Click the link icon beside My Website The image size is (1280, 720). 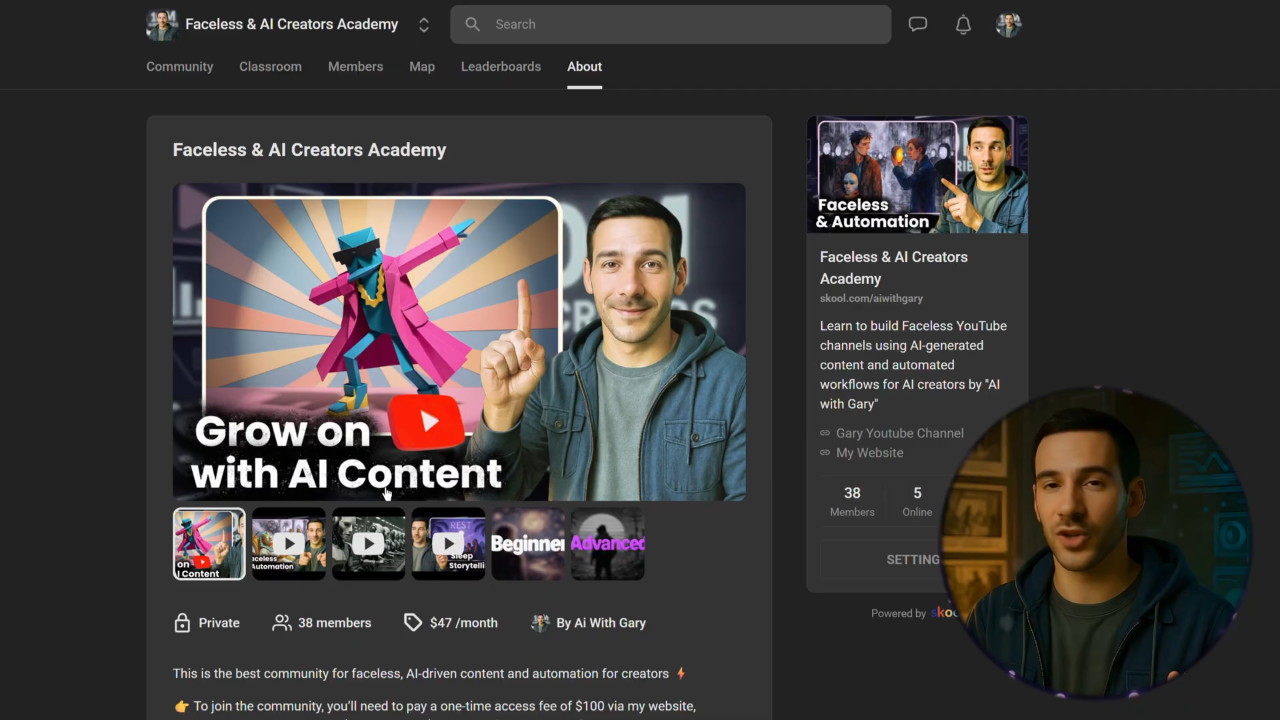(x=825, y=453)
